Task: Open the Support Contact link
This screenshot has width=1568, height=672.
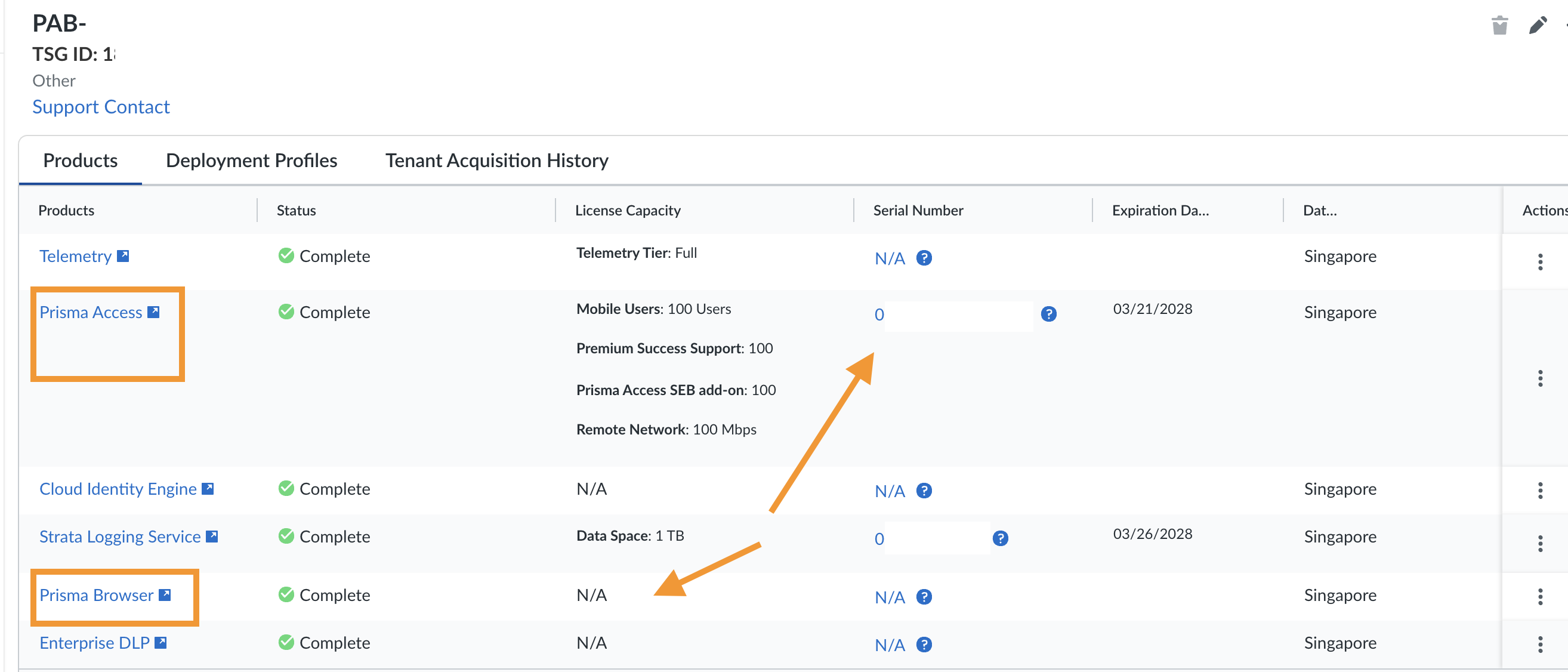Action: tap(101, 106)
